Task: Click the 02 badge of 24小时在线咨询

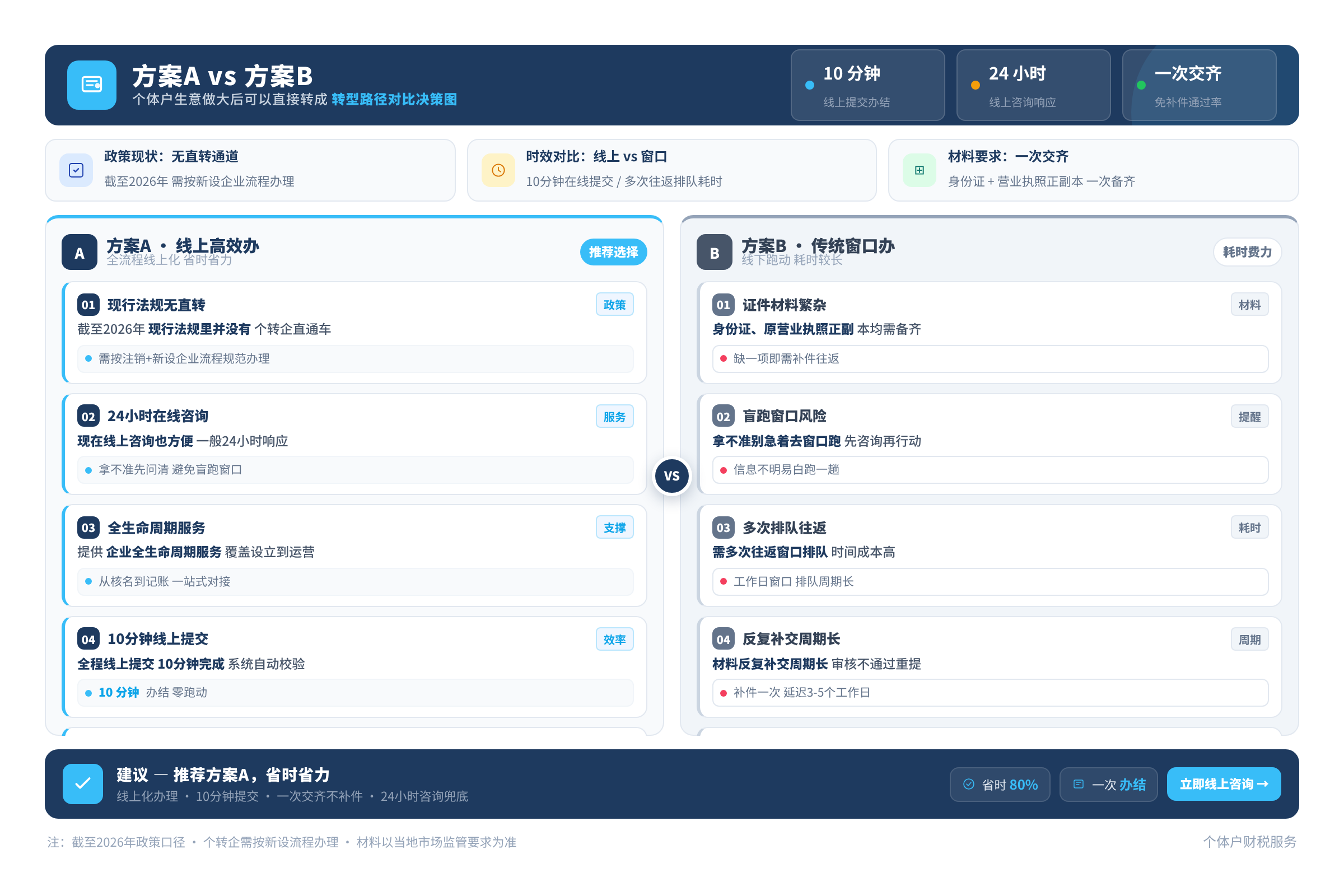Action: (88, 417)
